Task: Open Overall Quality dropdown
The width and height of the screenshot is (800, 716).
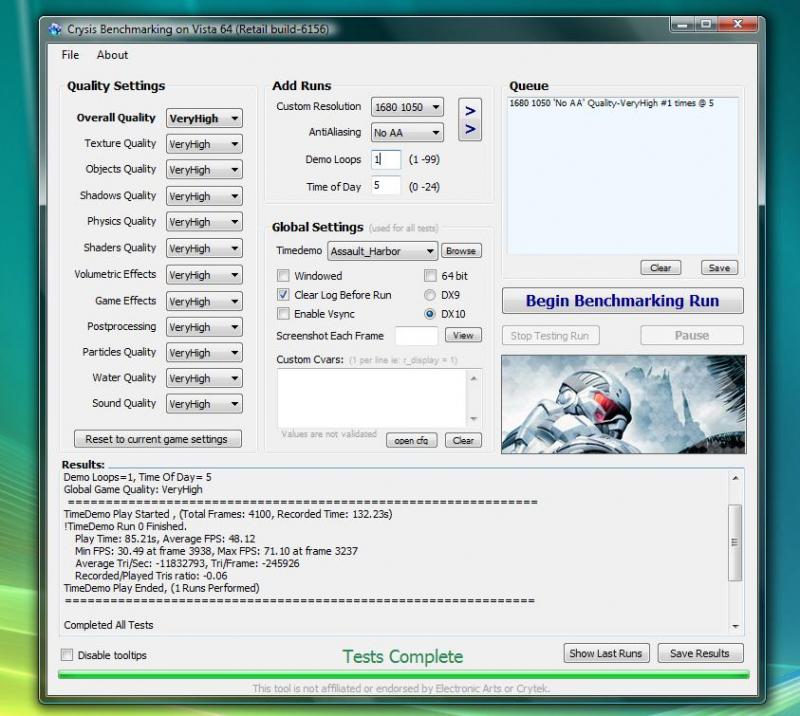Action: point(204,118)
